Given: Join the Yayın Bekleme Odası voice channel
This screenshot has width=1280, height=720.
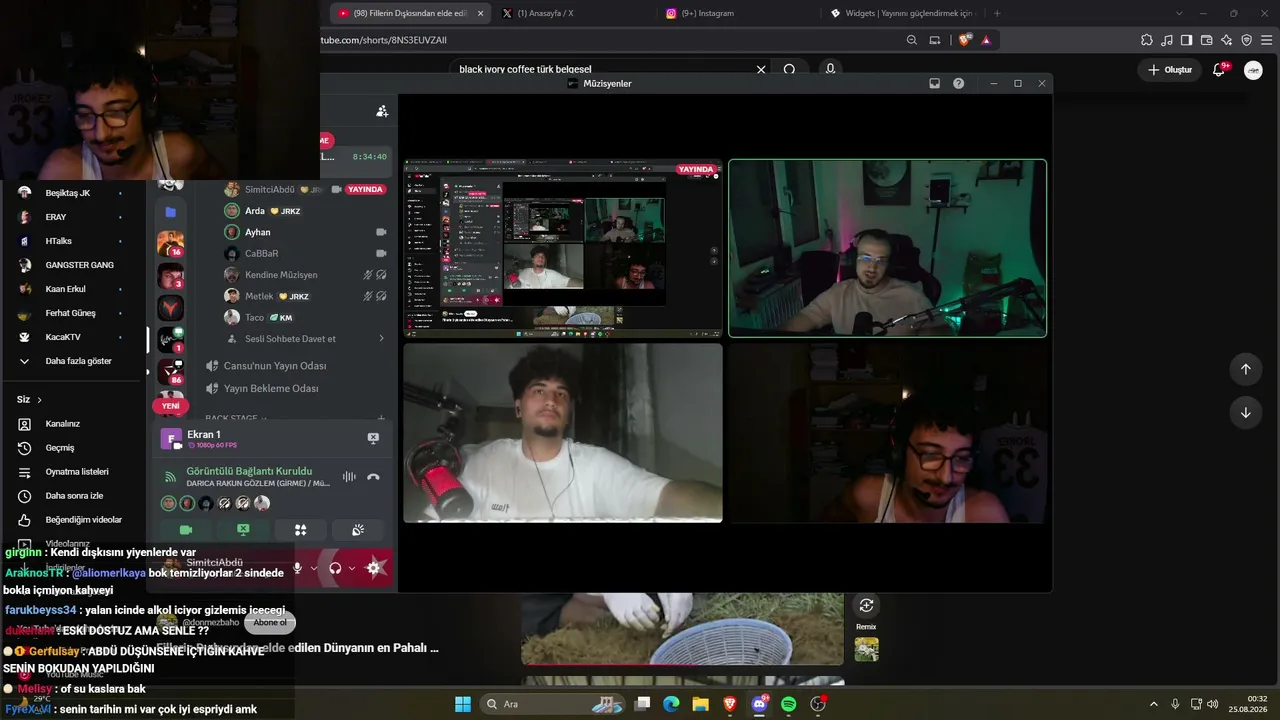Looking at the screenshot, I should pyautogui.click(x=271, y=388).
